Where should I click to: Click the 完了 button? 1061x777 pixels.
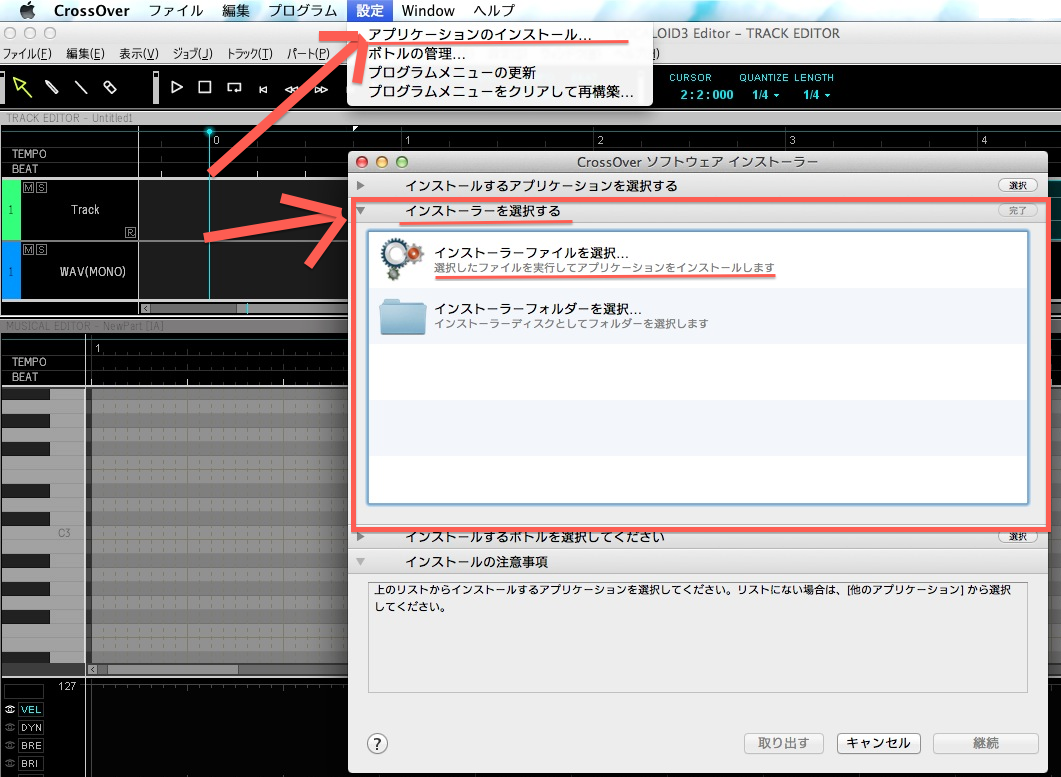[x=1018, y=210]
